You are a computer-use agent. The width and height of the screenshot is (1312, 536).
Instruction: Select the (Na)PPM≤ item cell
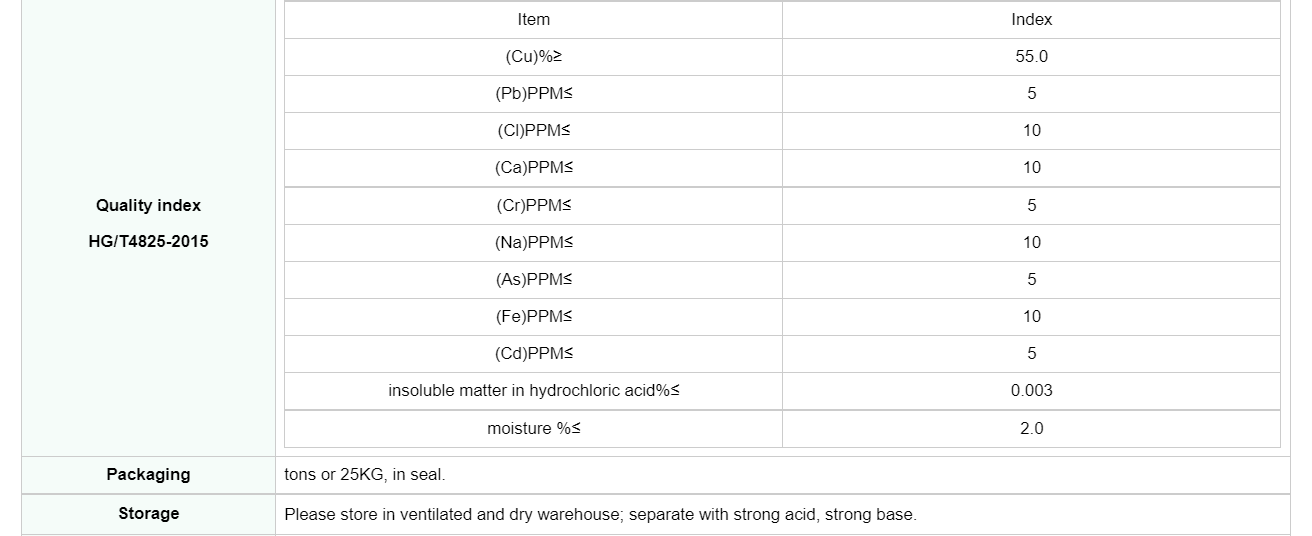533,243
